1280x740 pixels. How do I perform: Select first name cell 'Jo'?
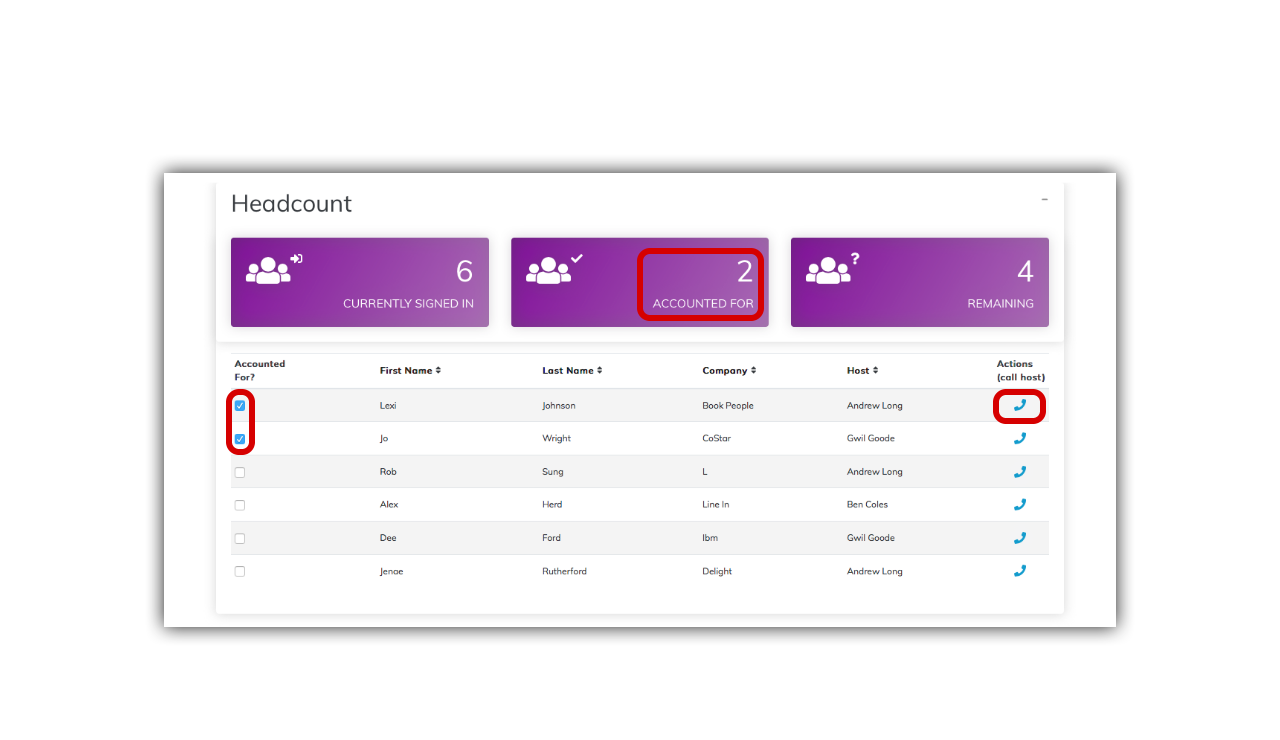(384, 439)
